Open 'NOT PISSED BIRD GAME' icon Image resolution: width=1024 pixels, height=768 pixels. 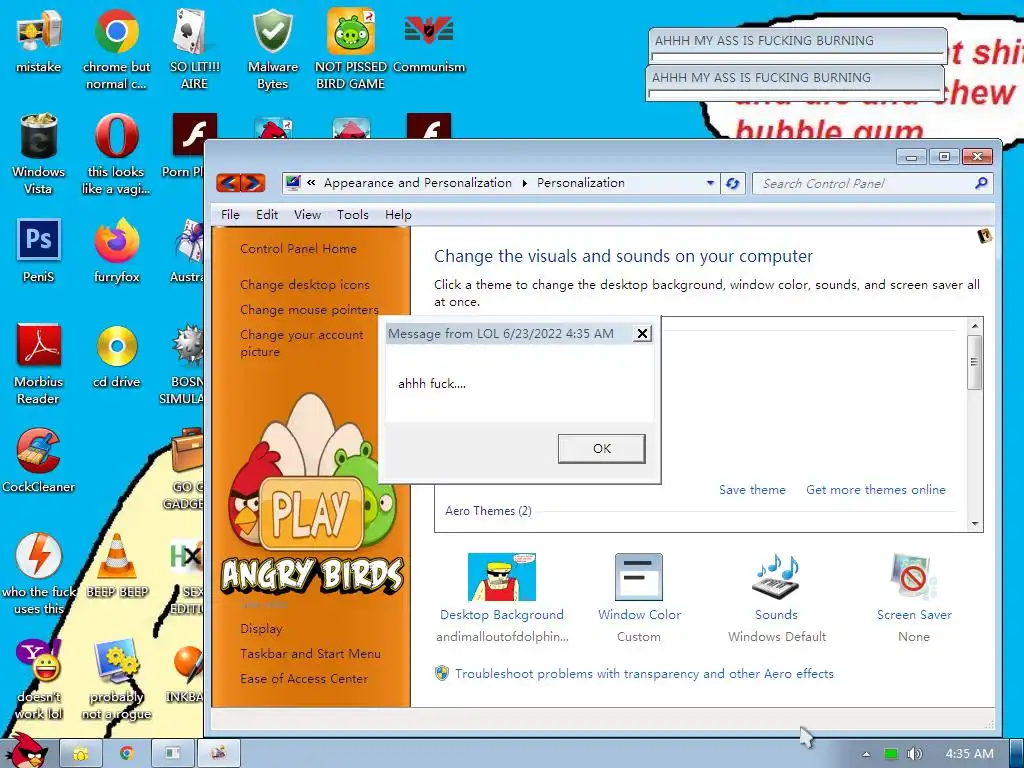click(350, 49)
